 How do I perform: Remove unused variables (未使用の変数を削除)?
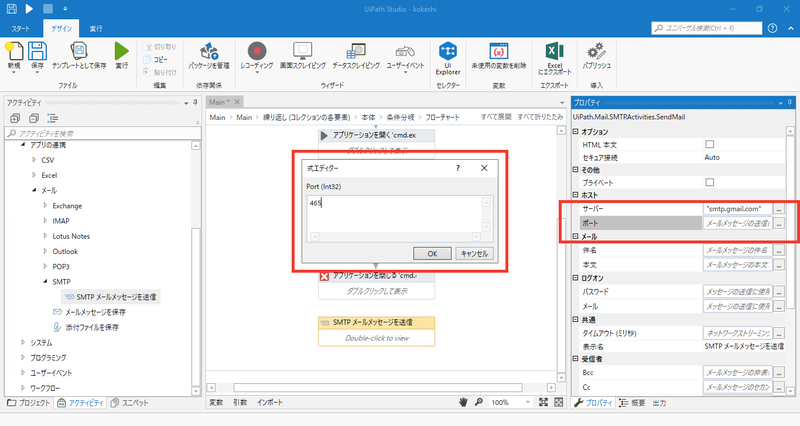(498, 56)
